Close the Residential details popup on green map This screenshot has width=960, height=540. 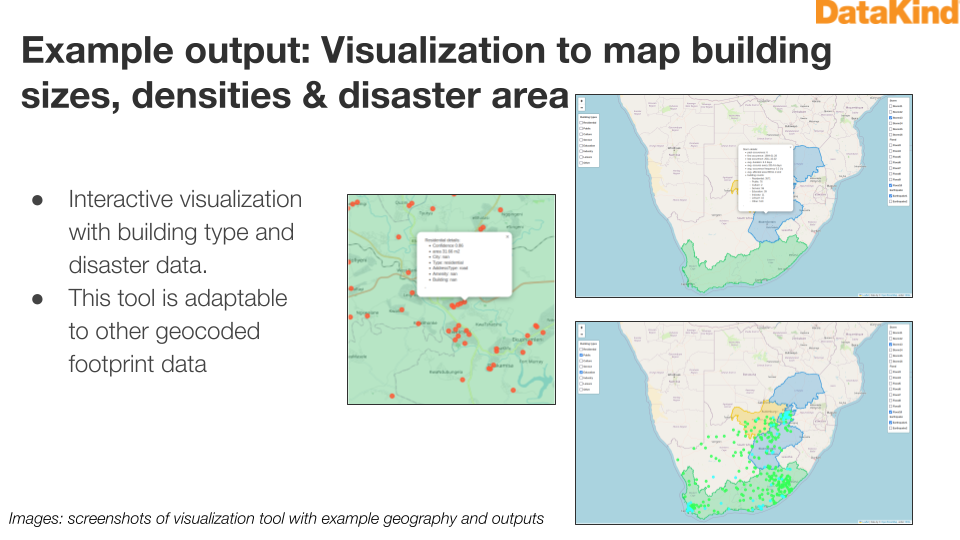[x=507, y=236]
